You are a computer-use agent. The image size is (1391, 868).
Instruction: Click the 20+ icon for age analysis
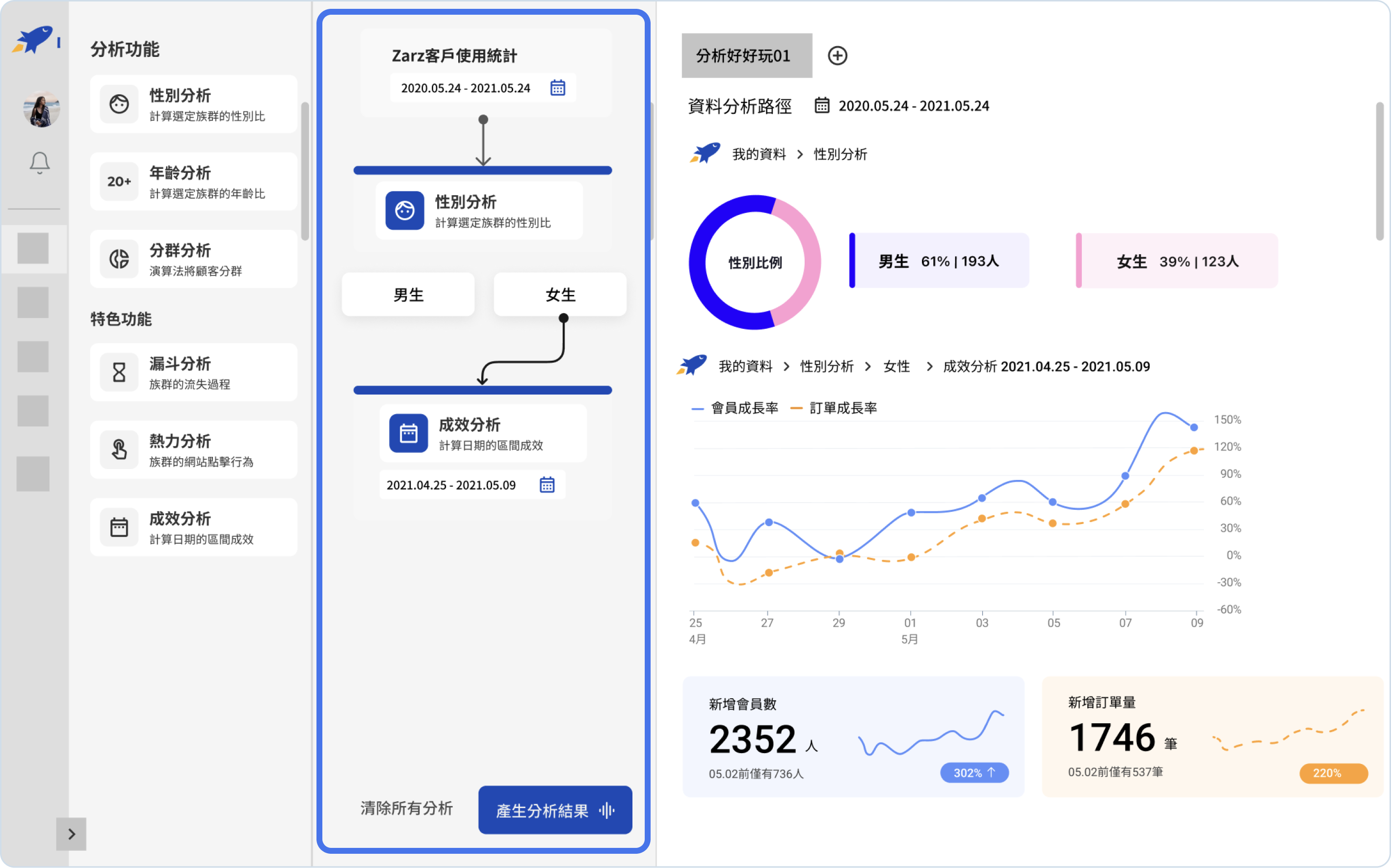tap(119, 182)
